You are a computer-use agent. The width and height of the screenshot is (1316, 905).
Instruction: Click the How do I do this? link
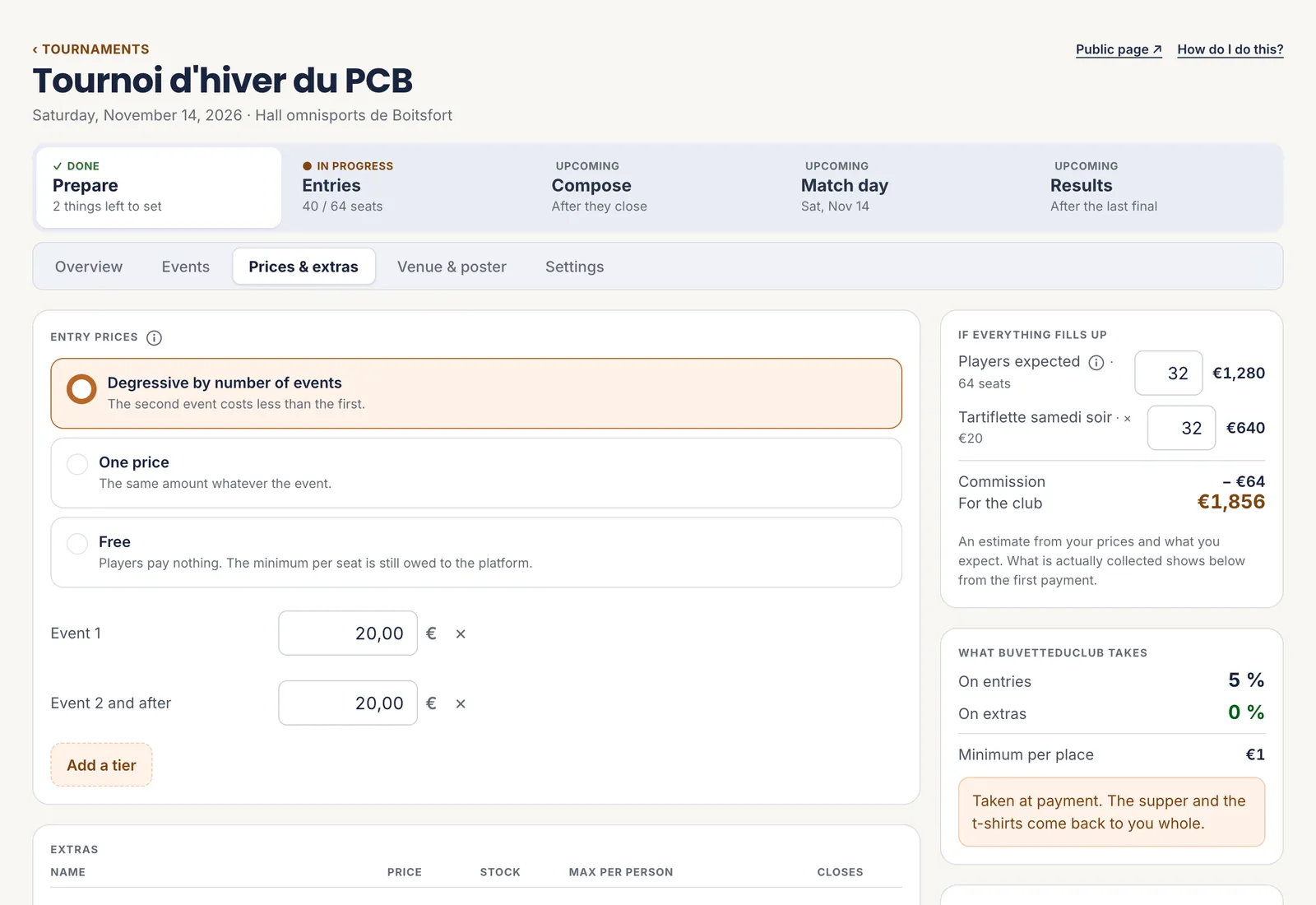1230,49
